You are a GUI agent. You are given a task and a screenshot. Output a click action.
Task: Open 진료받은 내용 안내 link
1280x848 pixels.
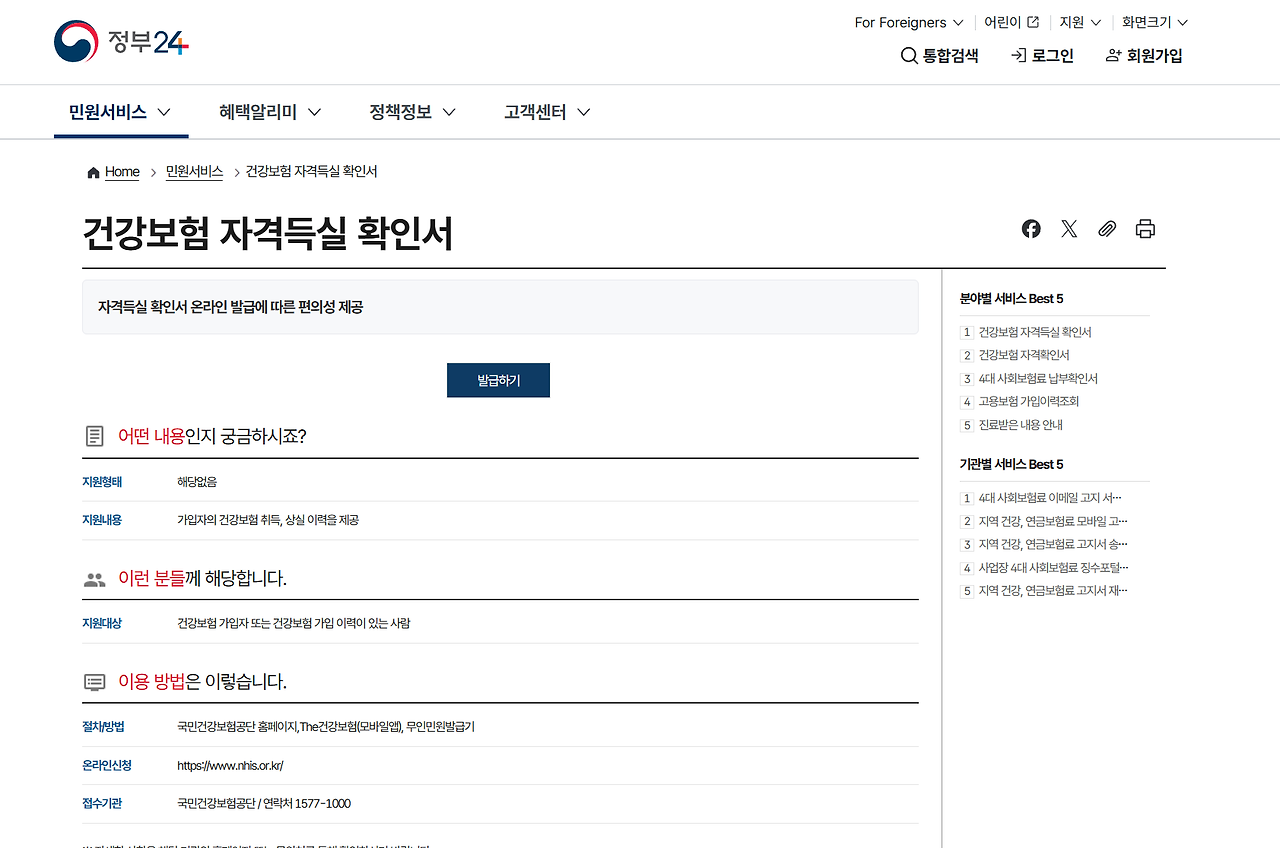pyautogui.click(x=1021, y=425)
